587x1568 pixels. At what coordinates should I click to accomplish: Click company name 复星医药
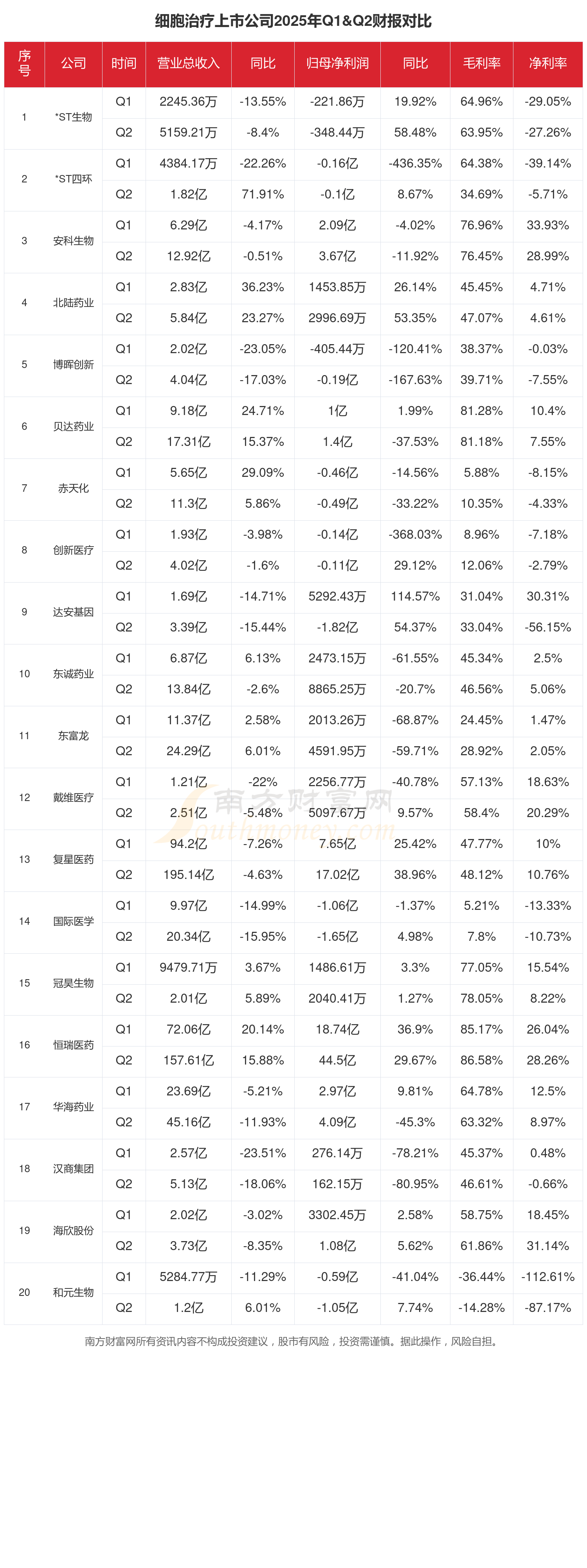(74, 859)
